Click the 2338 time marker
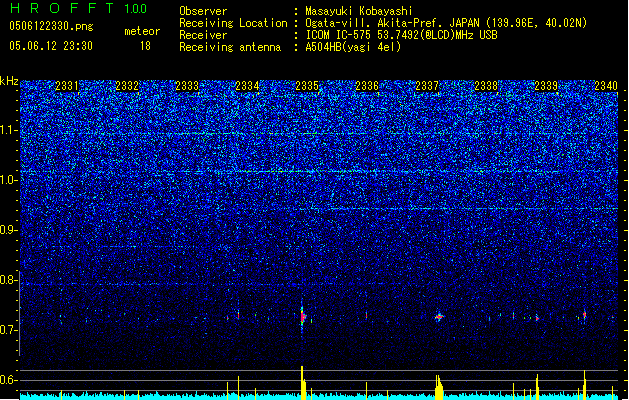The image size is (629, 400). pos(486,86)
